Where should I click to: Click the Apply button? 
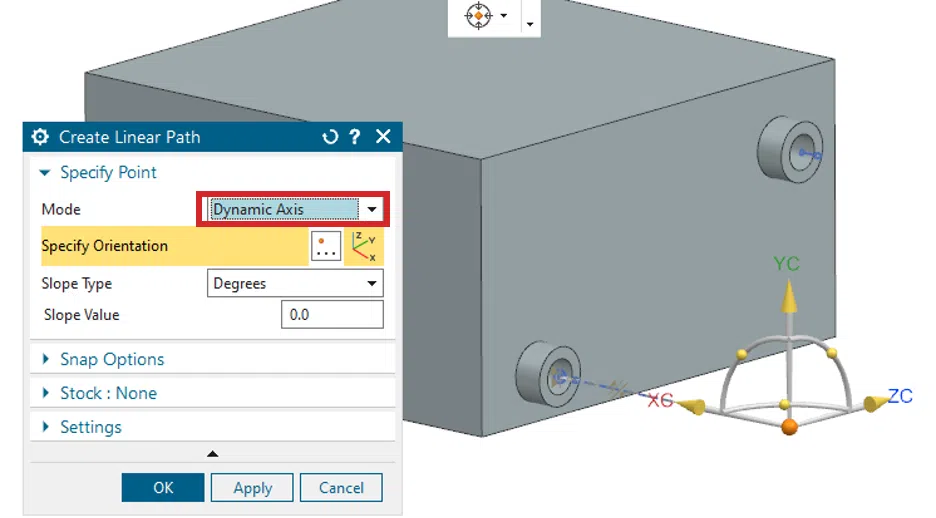click(x=252, y=488)
